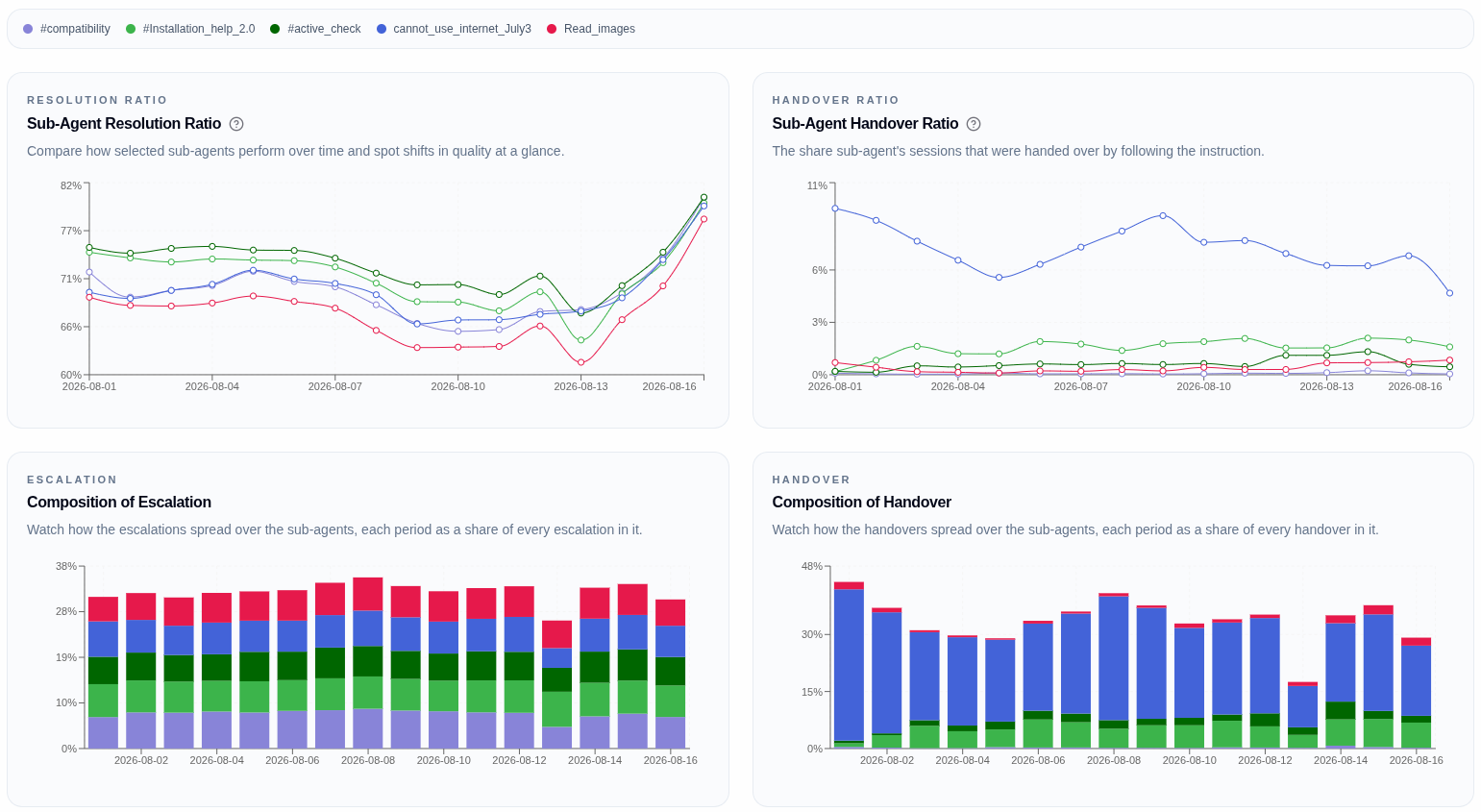The width and height of the screenshot is (1481, 812).
Task: Click 38% axis label in escalation chart
Action: click(x=66, y=566)
